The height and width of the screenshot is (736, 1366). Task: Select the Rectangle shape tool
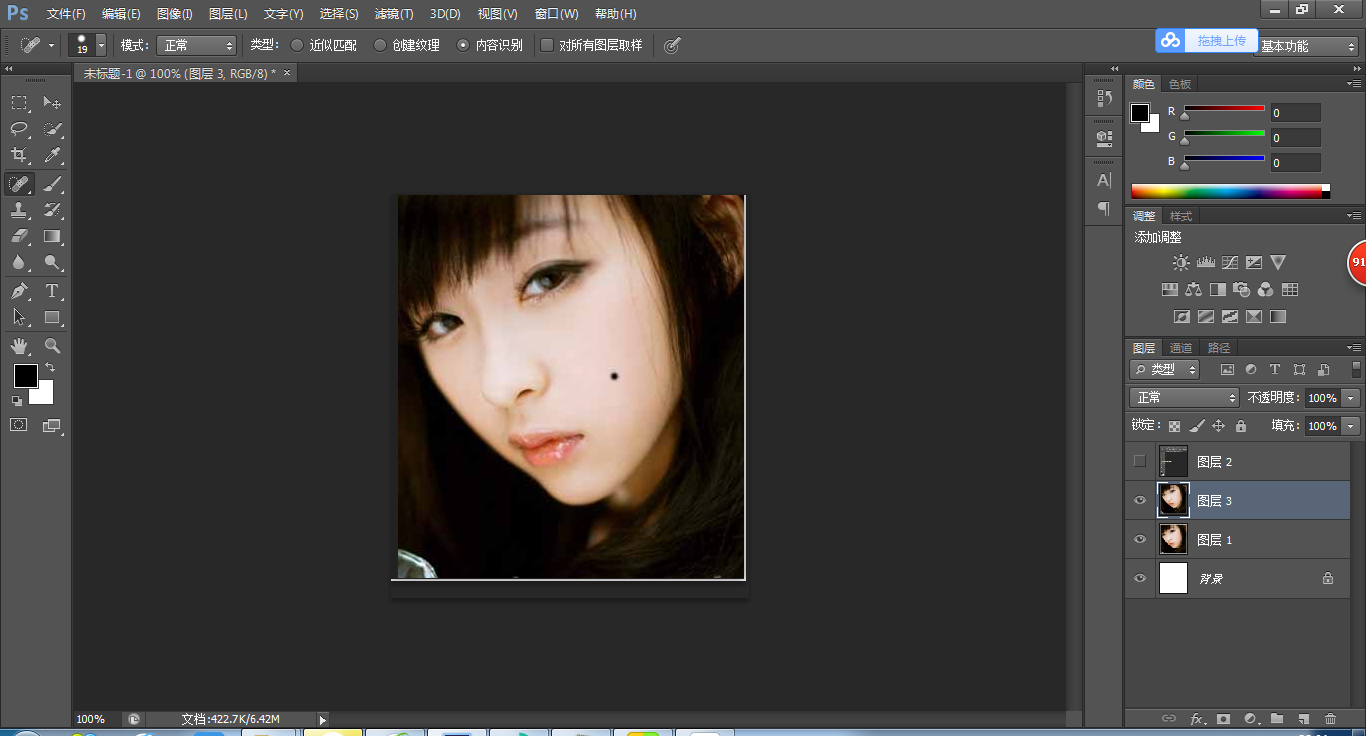(52, 317)
